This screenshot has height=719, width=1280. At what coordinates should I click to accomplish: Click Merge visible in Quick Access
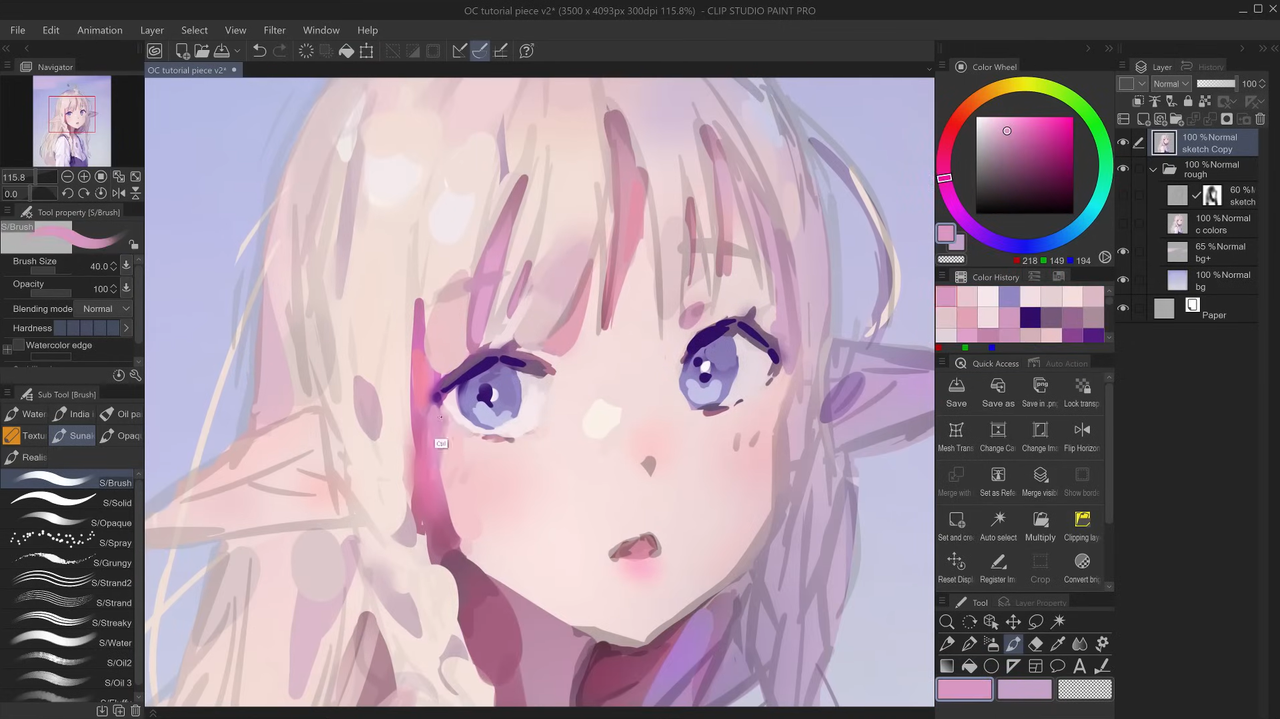coord(1040,482)
